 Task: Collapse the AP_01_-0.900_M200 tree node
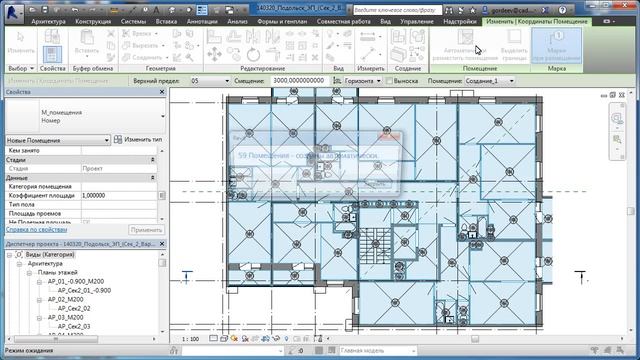click(40, 282)
